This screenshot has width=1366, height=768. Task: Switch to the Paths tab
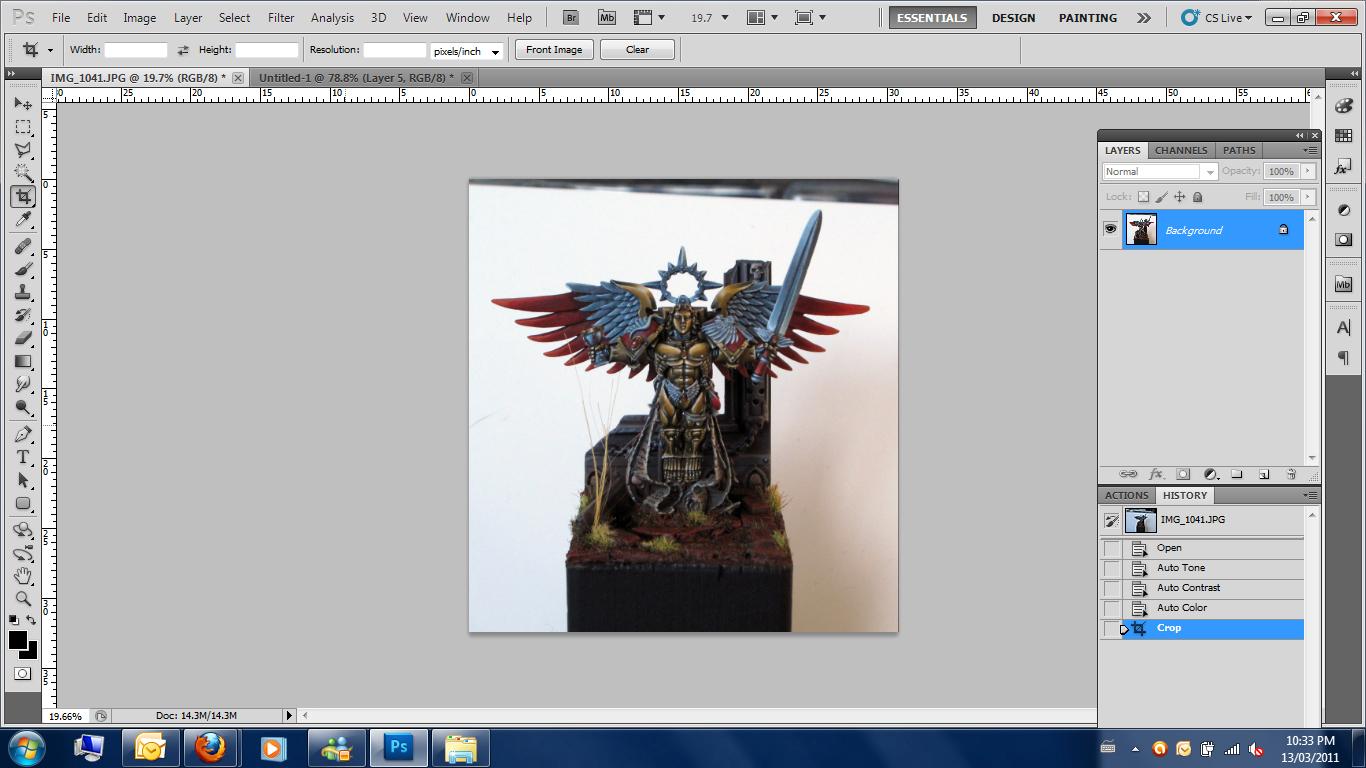click(x=1239, y=150)
